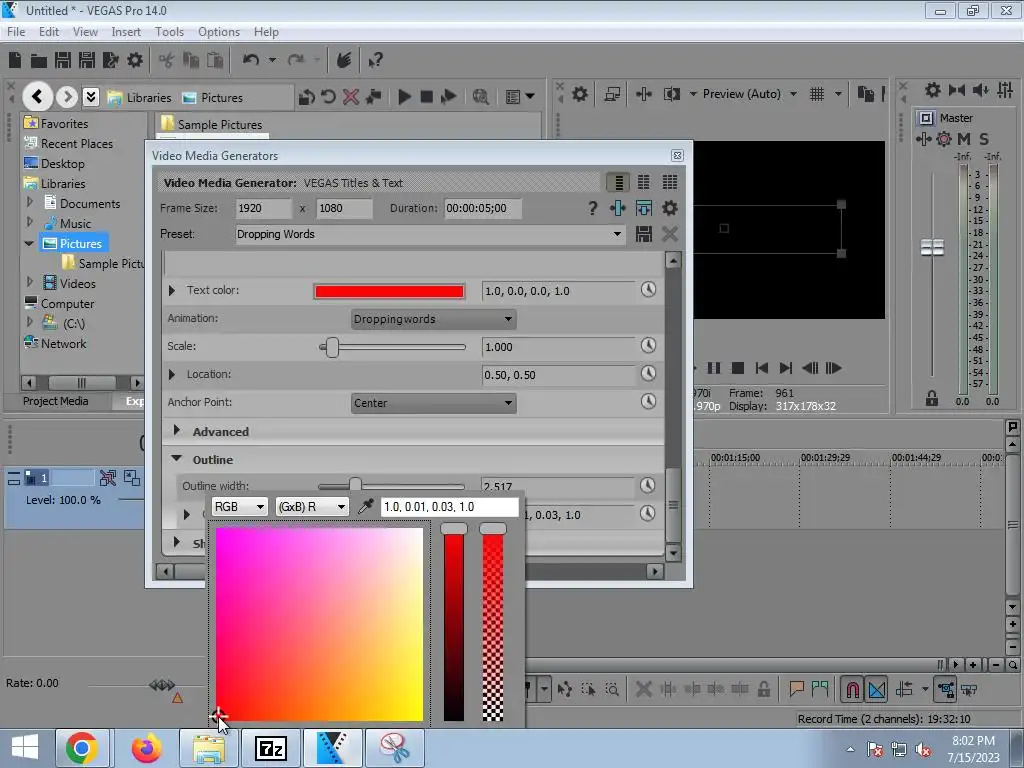
Task: Select Recent Places in explorer tree
Action: (x=76, y=144)
